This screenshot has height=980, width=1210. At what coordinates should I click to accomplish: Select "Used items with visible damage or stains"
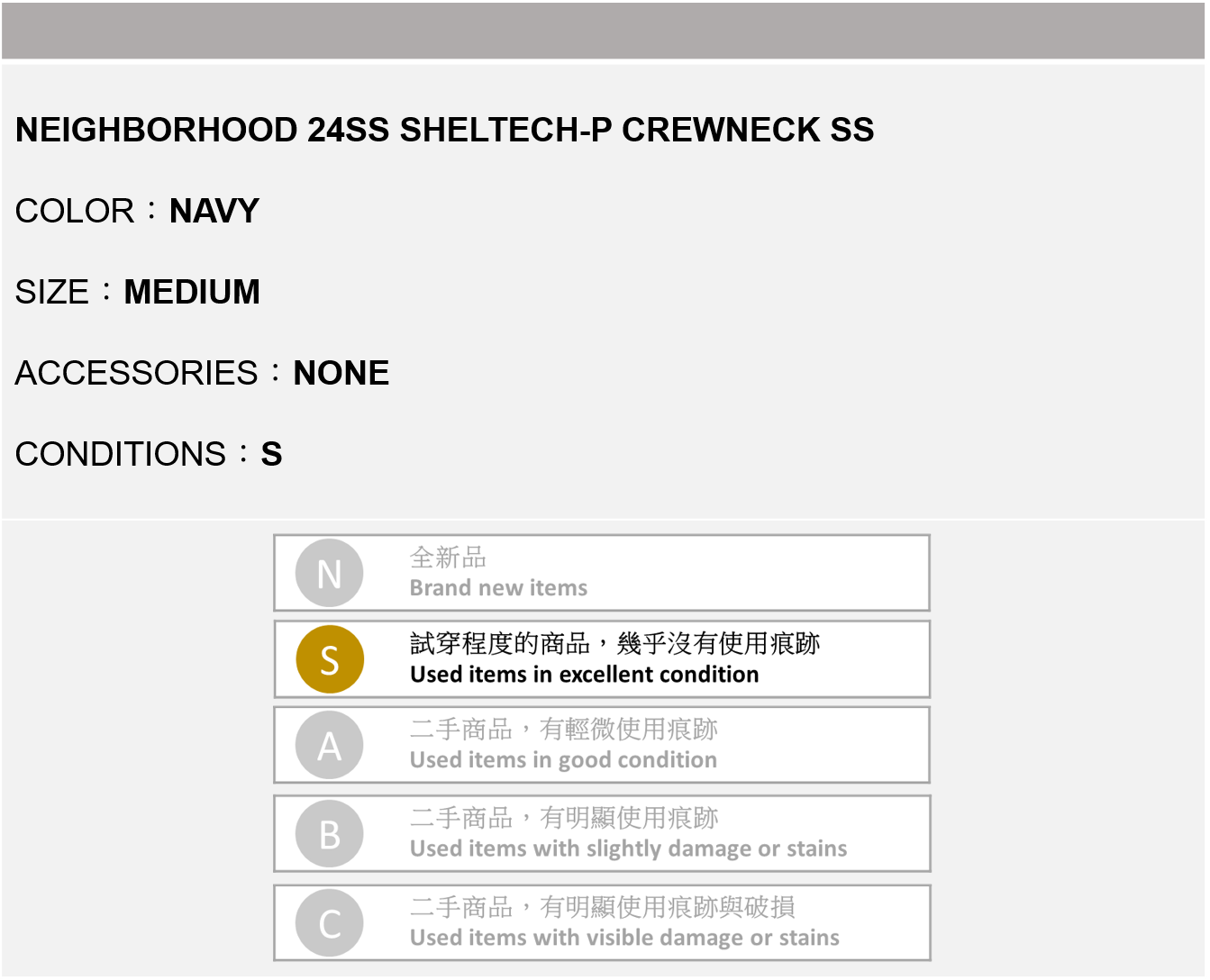[624, 938]
